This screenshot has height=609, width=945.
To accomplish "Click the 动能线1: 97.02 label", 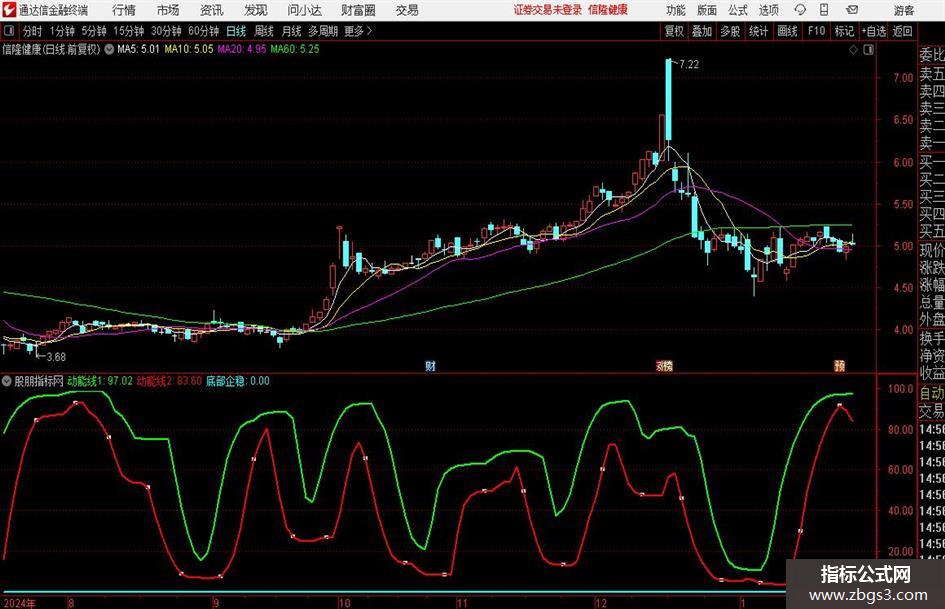I will tap(99, 381).
